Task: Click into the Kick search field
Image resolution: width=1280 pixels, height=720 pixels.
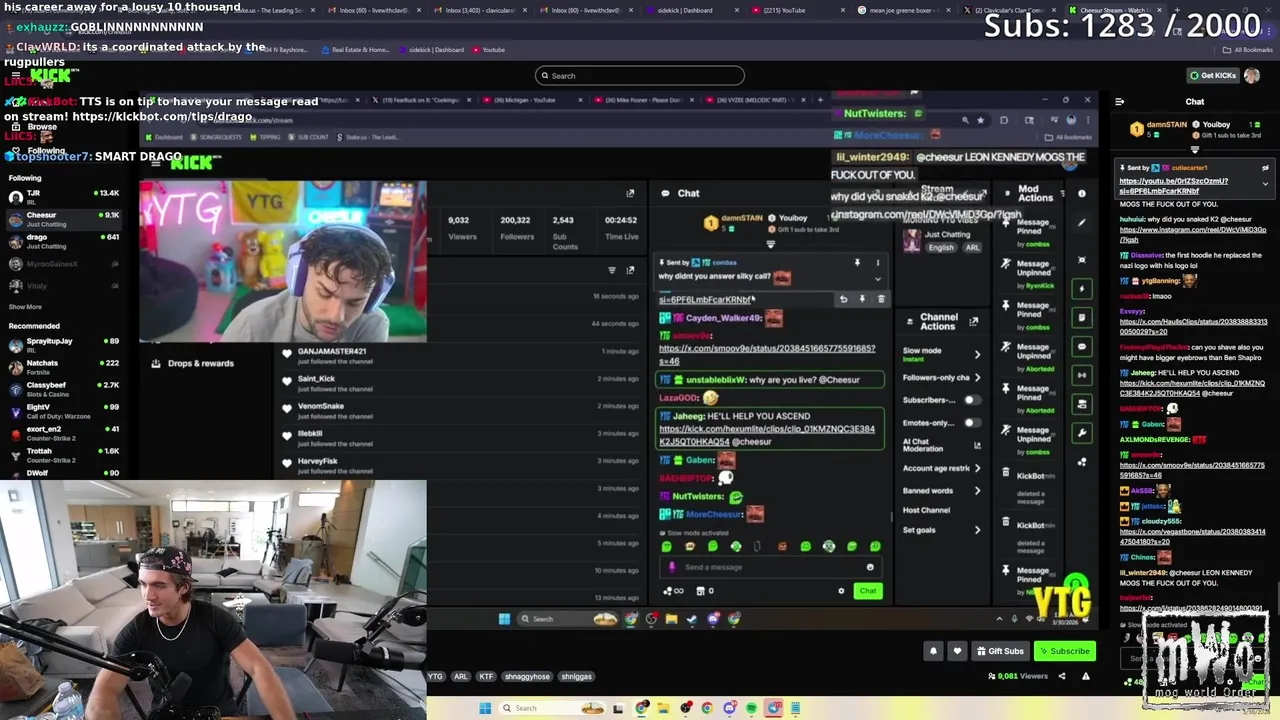Action: point(640,75)
